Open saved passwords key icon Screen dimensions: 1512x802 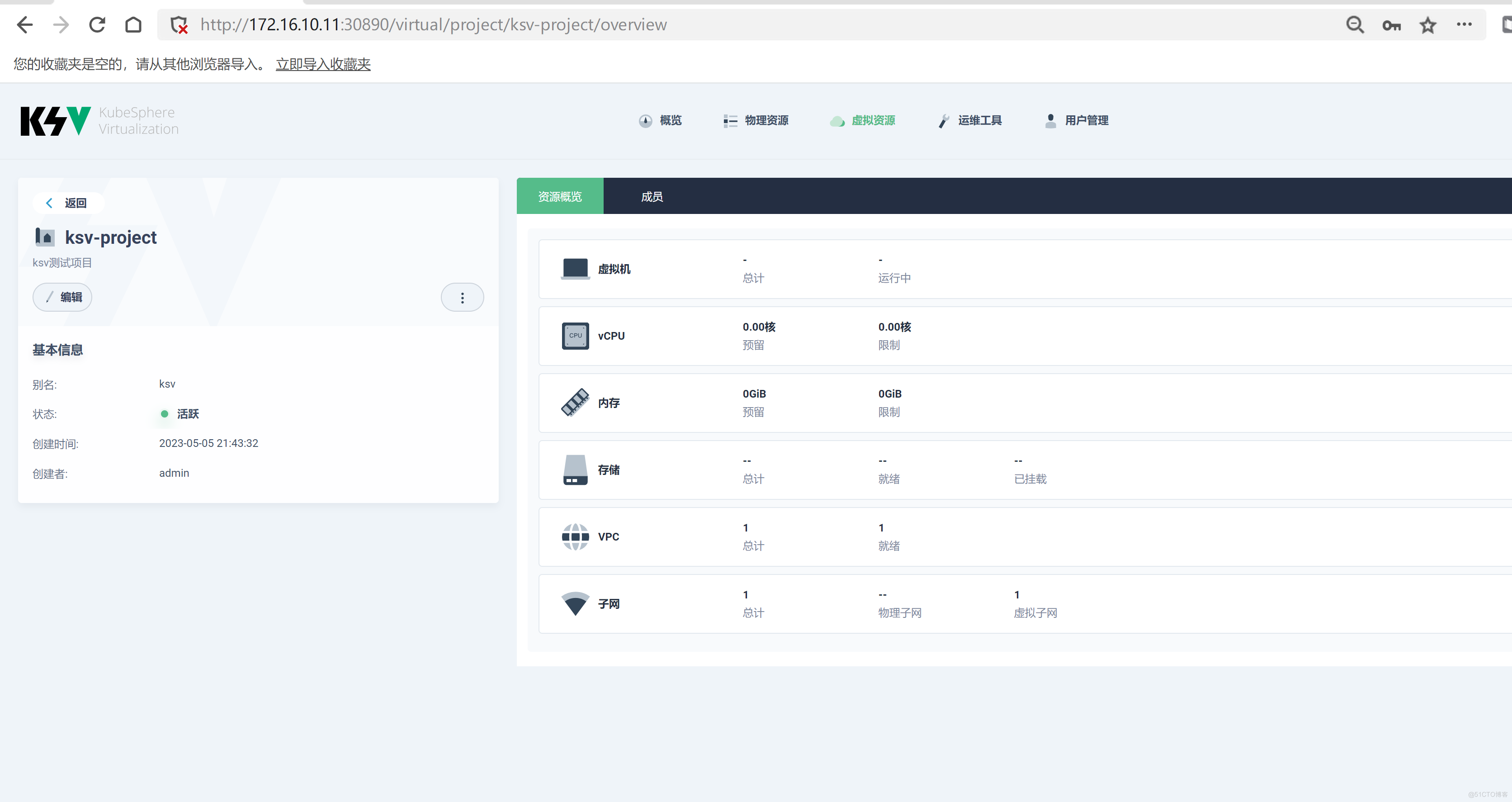click(1392, 25)
